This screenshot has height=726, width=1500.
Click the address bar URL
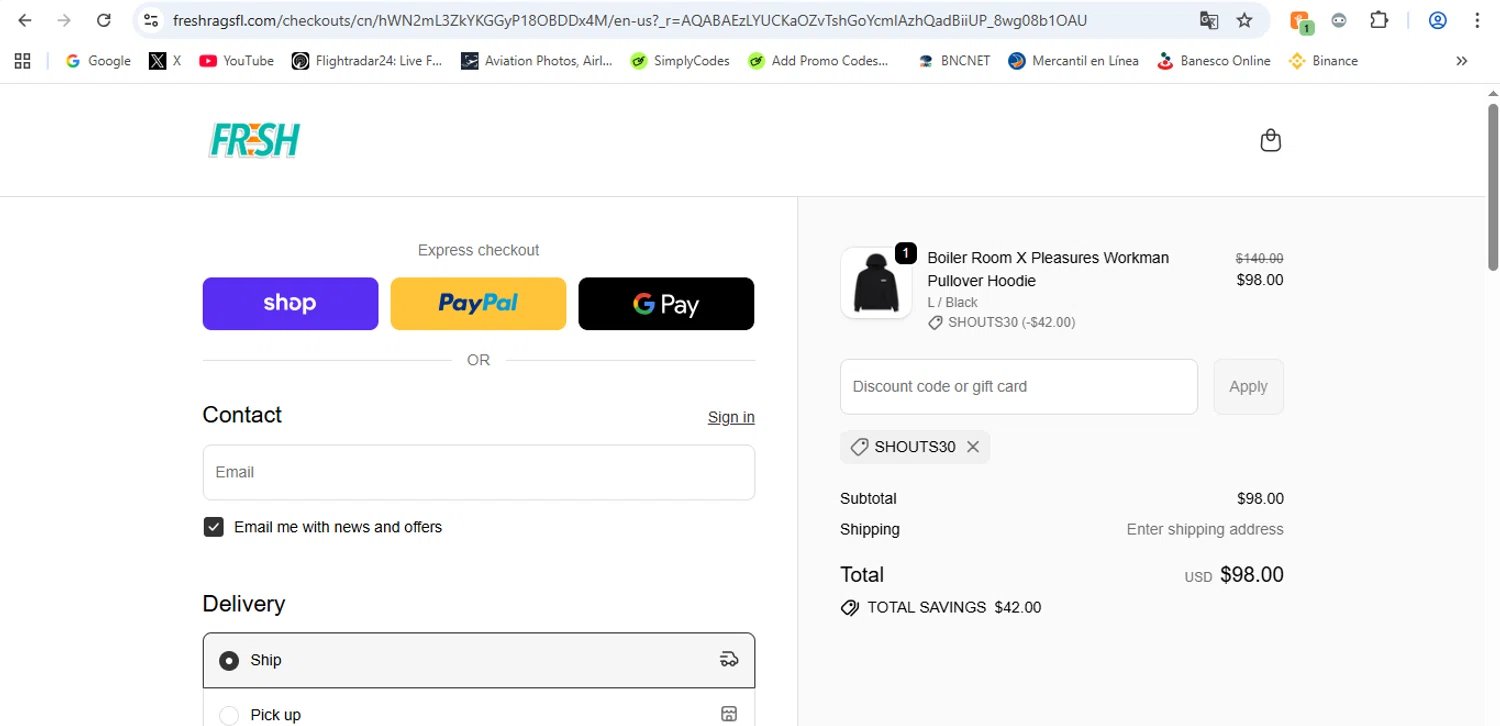coord(630,20)
